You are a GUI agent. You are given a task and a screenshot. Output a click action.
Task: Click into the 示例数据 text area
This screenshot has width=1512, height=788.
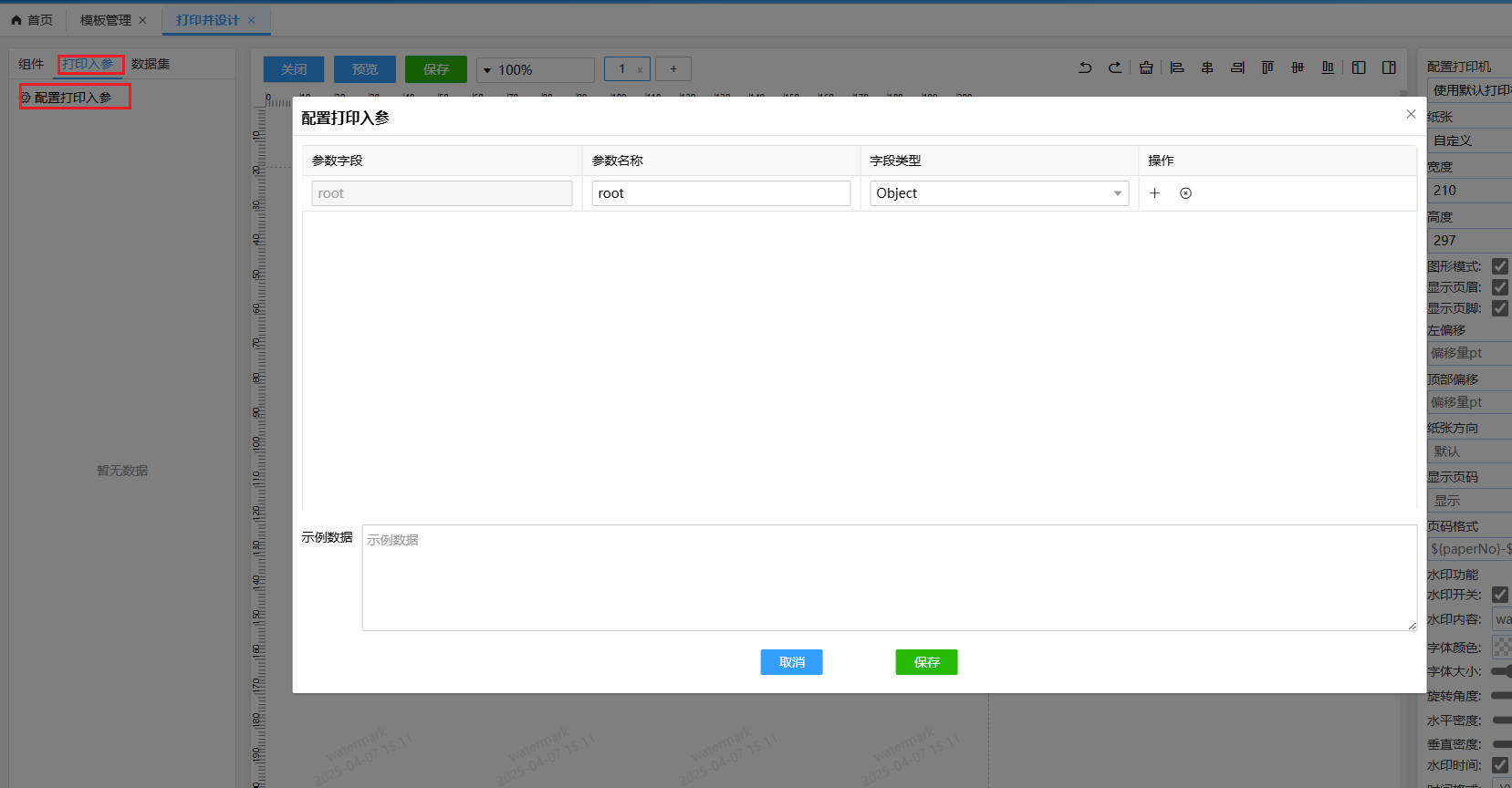pyautogui.click(x=888, y=577)
